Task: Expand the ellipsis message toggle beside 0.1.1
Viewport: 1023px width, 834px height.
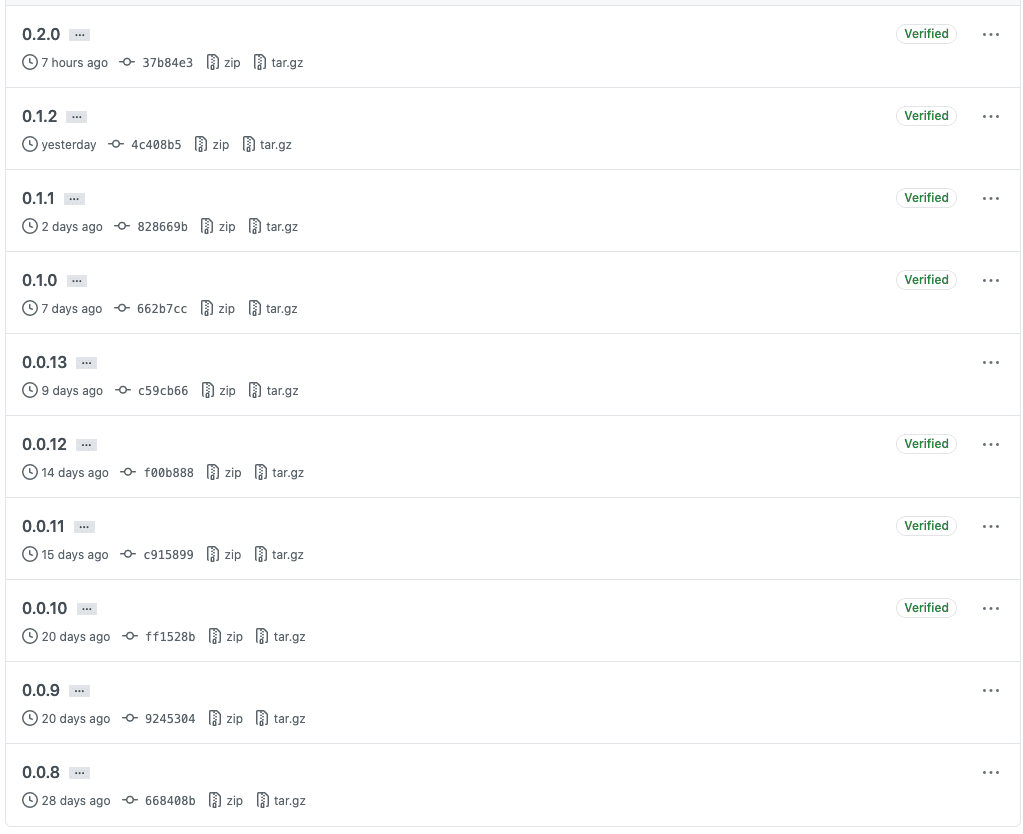Action: (74, 198)
